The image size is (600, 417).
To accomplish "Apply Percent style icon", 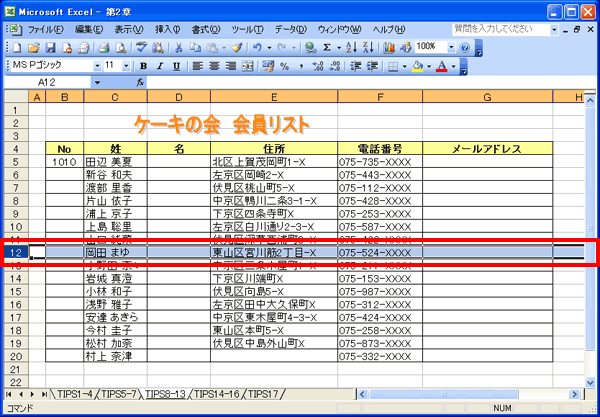I will pos(284,67).
